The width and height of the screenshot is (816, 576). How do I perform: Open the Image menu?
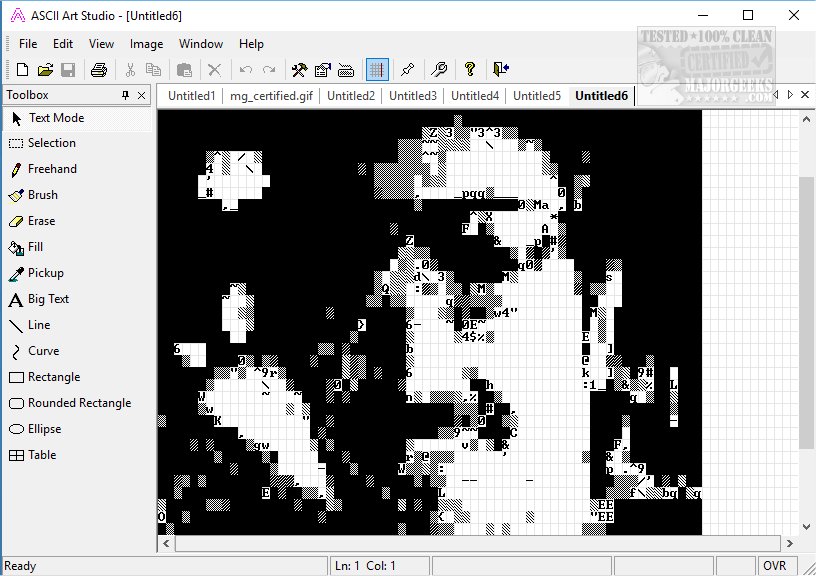(146, 43)
